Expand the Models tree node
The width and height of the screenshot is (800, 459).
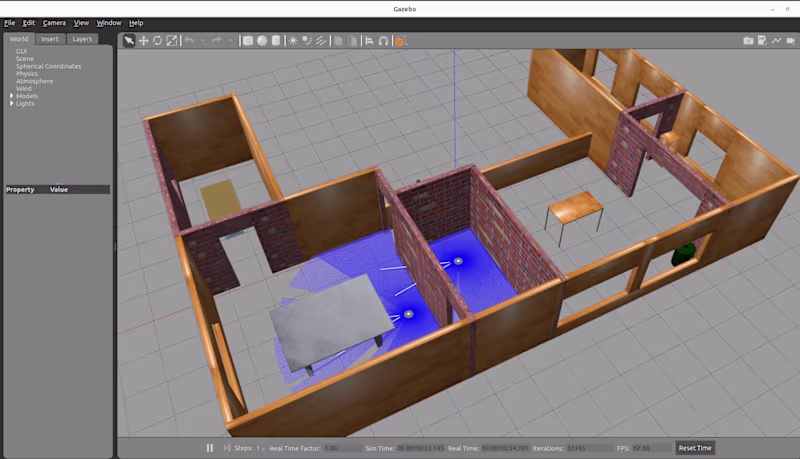tap(11, 95)
